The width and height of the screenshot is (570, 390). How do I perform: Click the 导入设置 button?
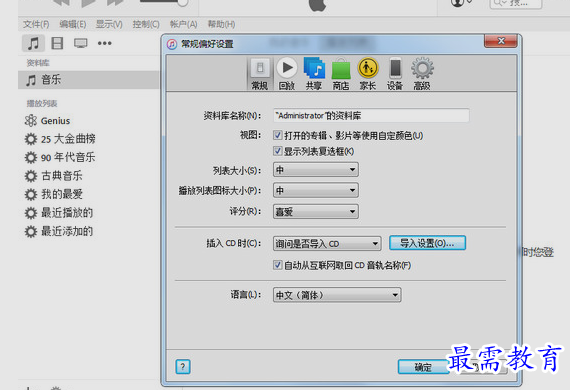pos(427,243)
